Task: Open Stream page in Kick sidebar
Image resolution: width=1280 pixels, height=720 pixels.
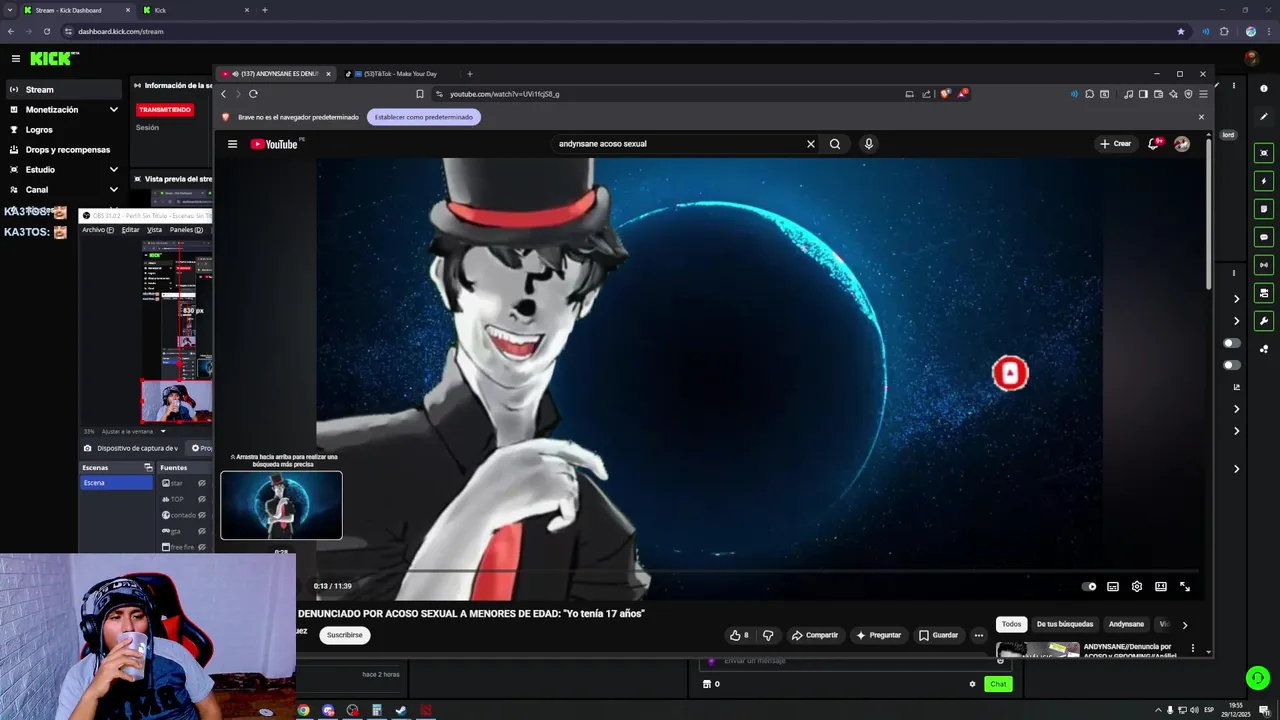Action: (x=64, y=90)
